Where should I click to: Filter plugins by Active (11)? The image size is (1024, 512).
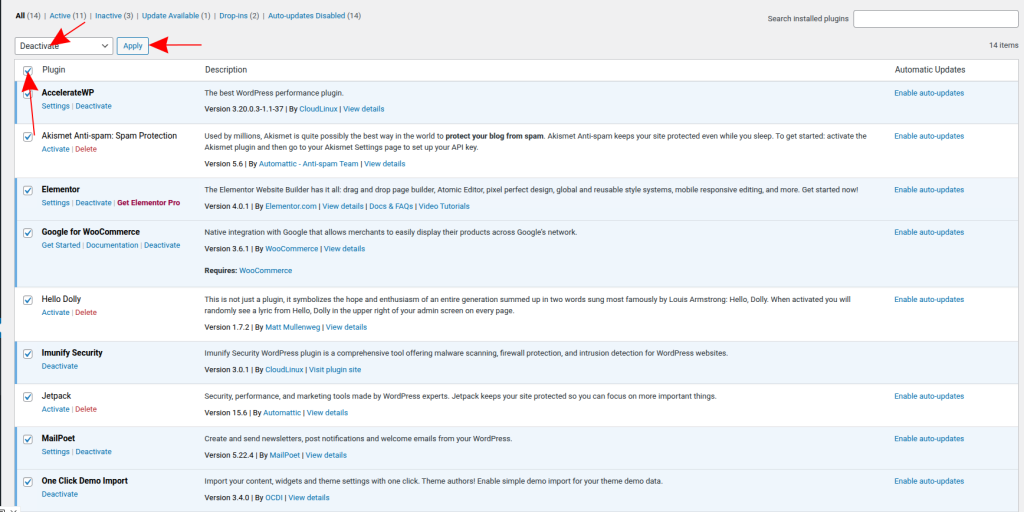pos(68,16)
